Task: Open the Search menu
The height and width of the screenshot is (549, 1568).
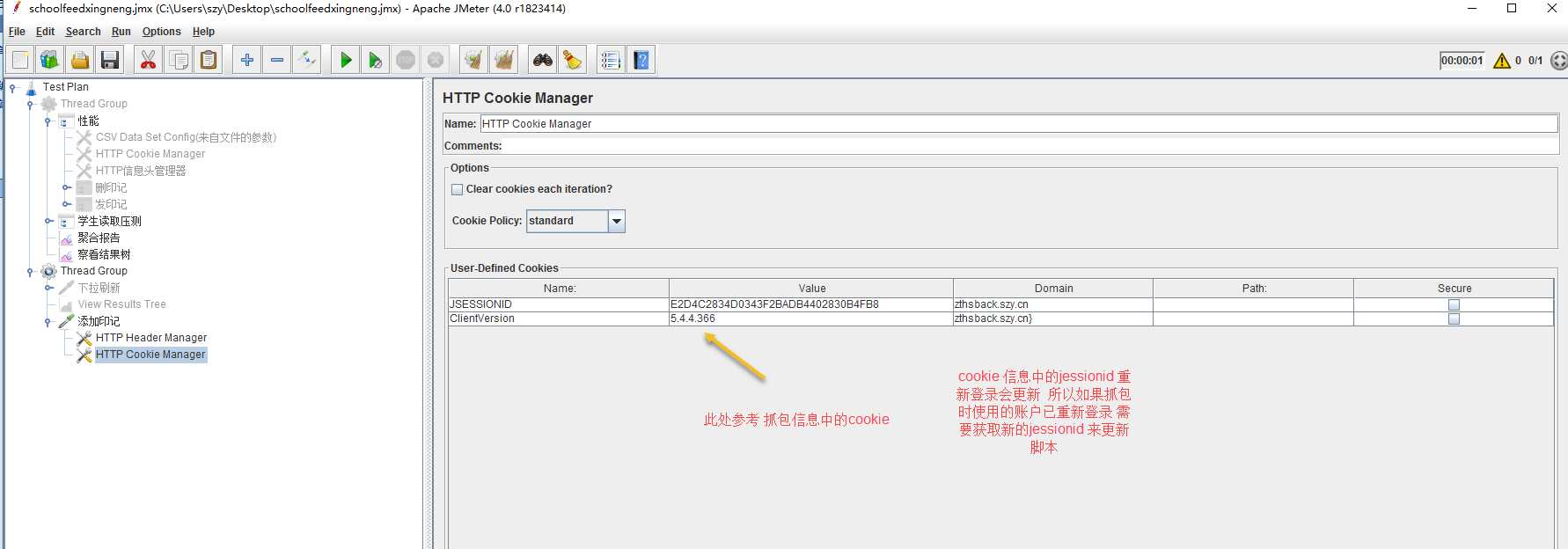Action: [x=83, y=32]
